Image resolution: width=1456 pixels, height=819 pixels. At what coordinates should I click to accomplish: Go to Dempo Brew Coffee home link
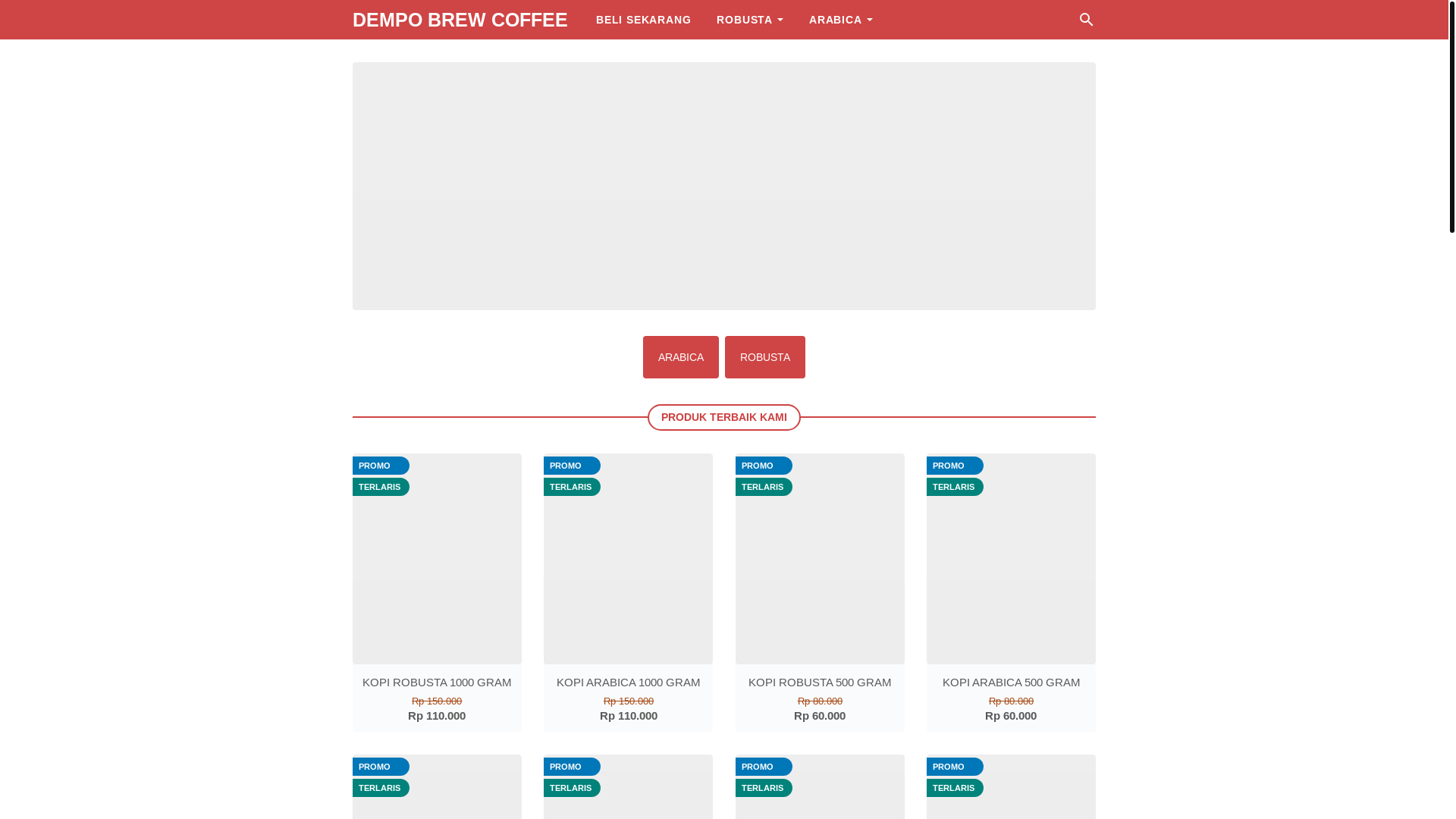(460, 20)
